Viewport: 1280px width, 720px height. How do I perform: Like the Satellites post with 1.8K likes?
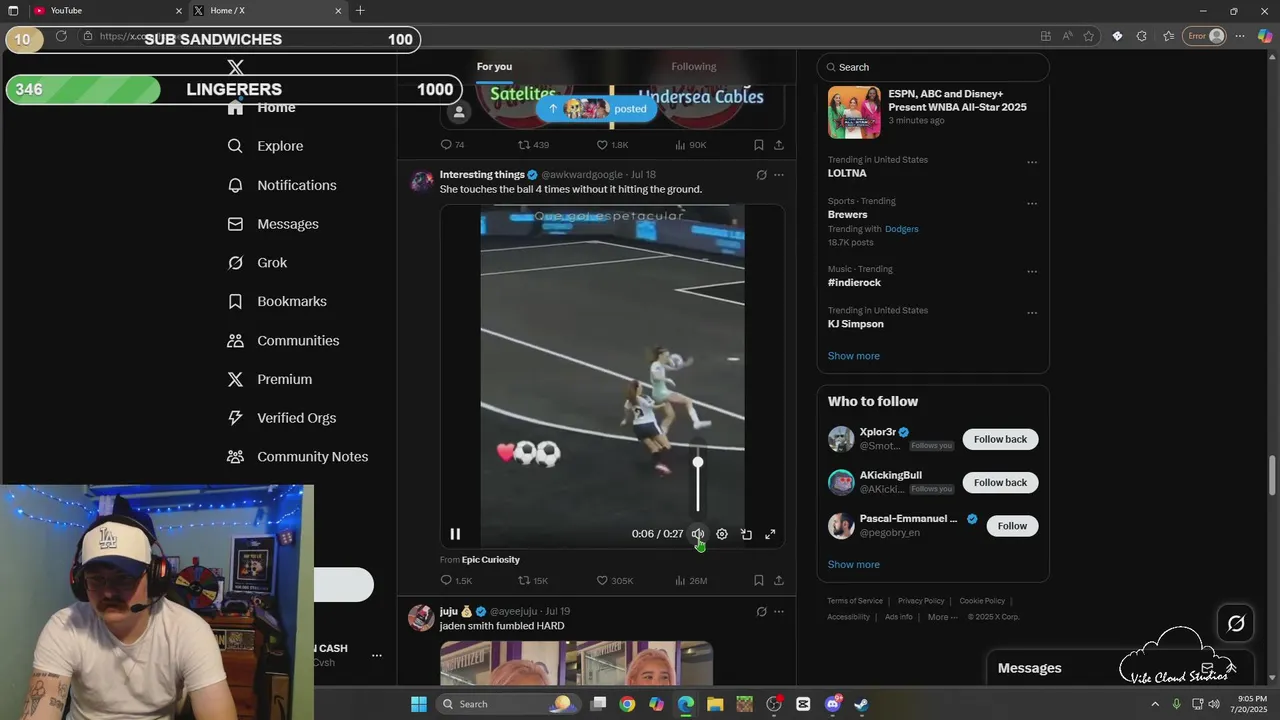[612, 145]
